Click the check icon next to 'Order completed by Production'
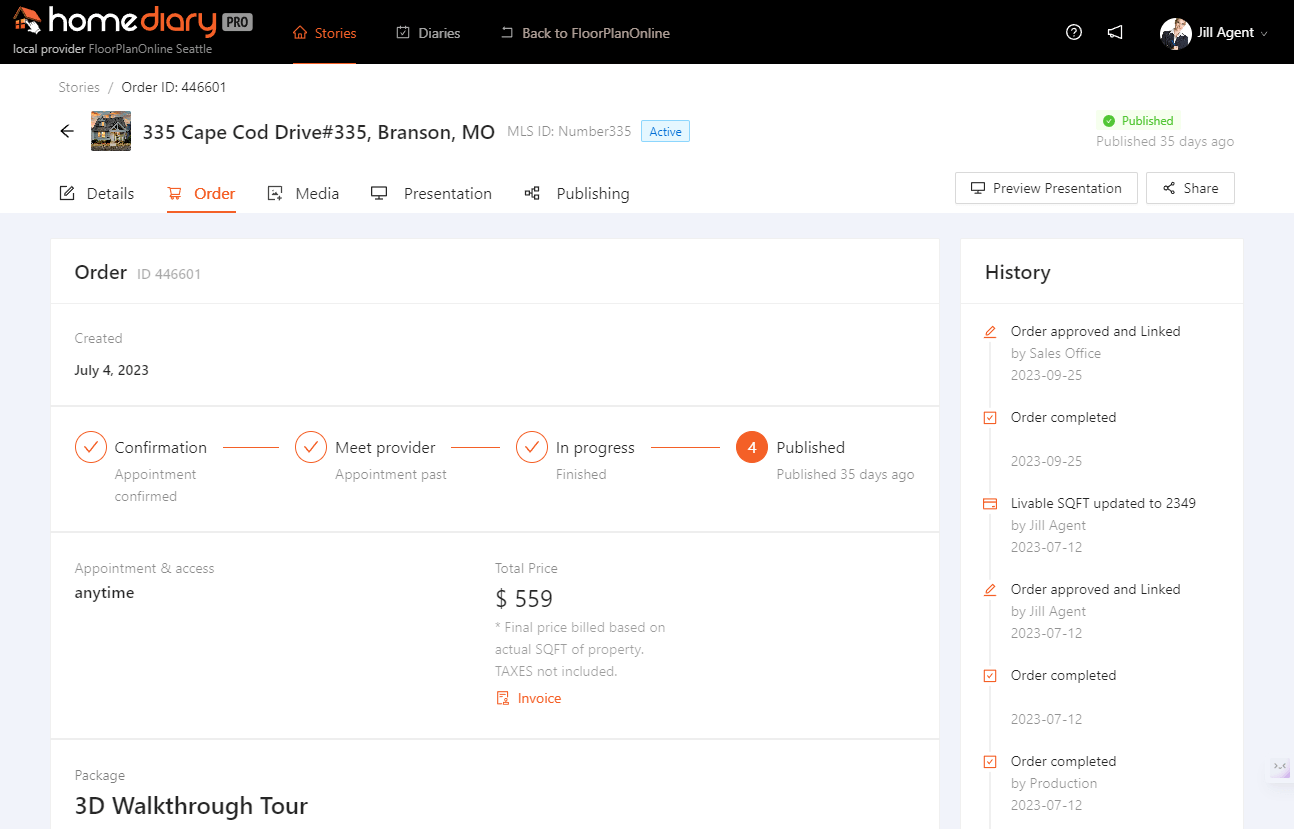1294x829 pixels. tap(989, 761)
